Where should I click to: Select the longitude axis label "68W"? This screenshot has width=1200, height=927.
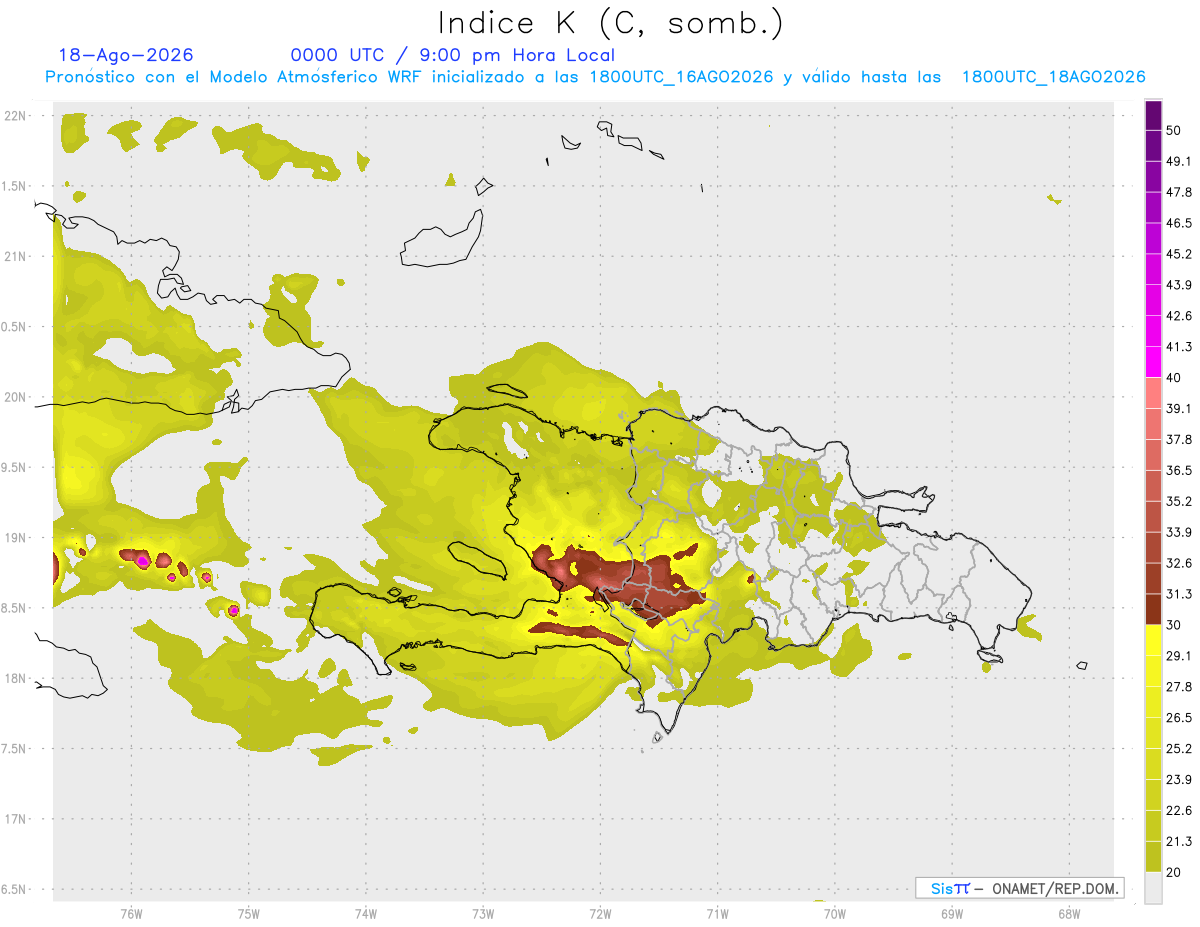pos(1069,913)
